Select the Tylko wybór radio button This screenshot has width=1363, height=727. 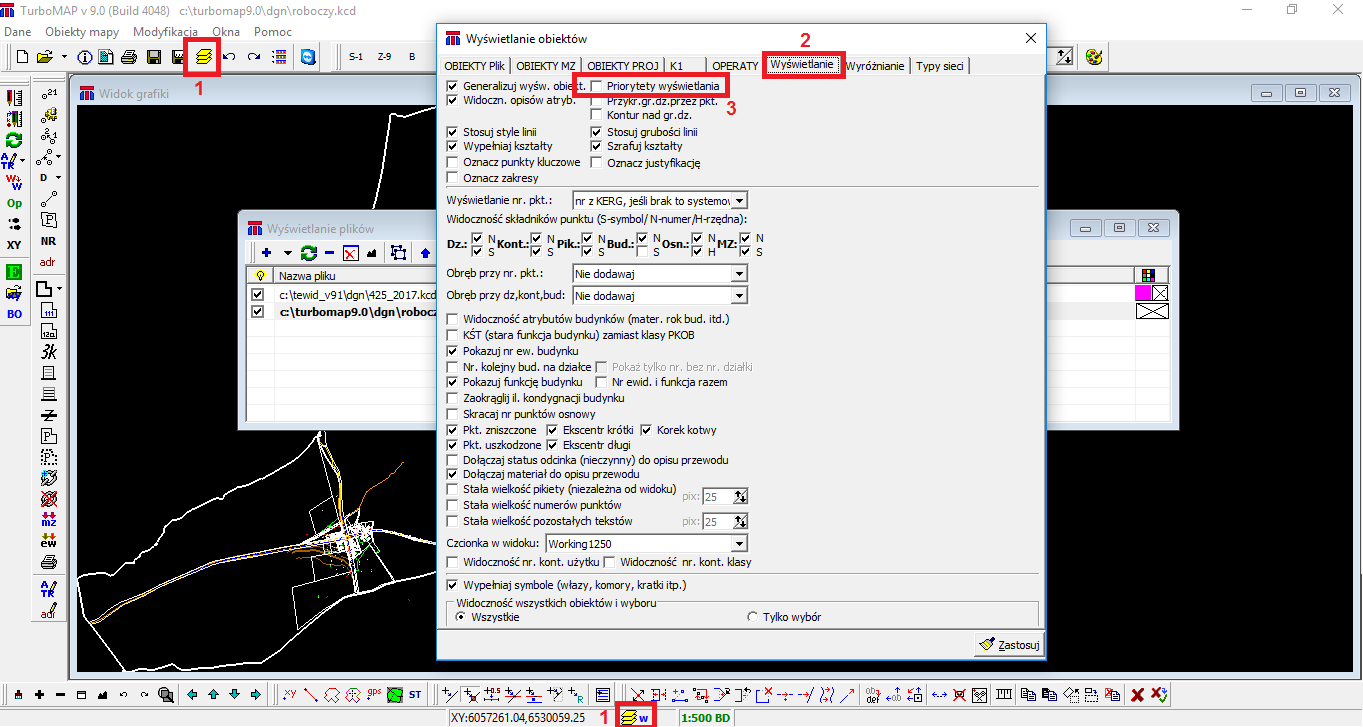pyautogui.click(x=753, y=617)
